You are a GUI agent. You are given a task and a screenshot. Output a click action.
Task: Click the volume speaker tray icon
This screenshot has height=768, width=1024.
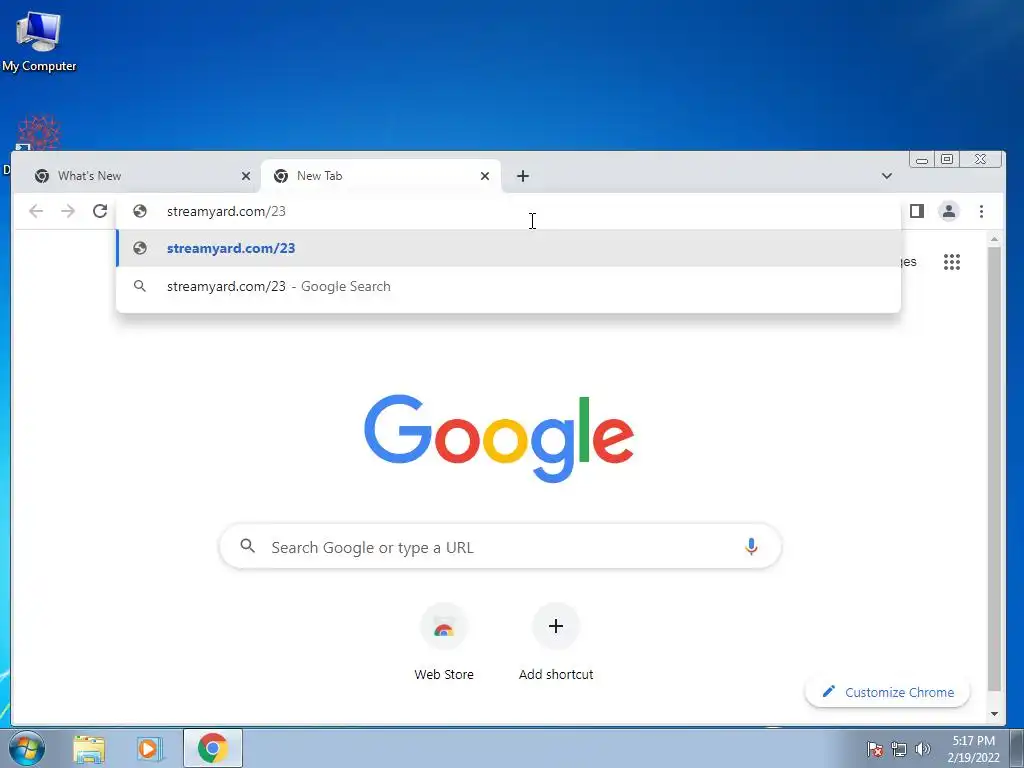pyautogui.click(x=923, y=749)
